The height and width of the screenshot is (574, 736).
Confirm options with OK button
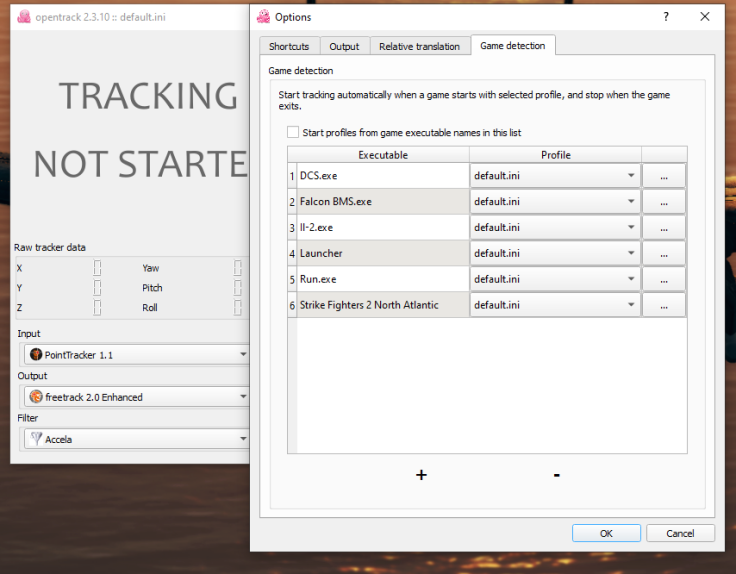[x=606, y=533]
